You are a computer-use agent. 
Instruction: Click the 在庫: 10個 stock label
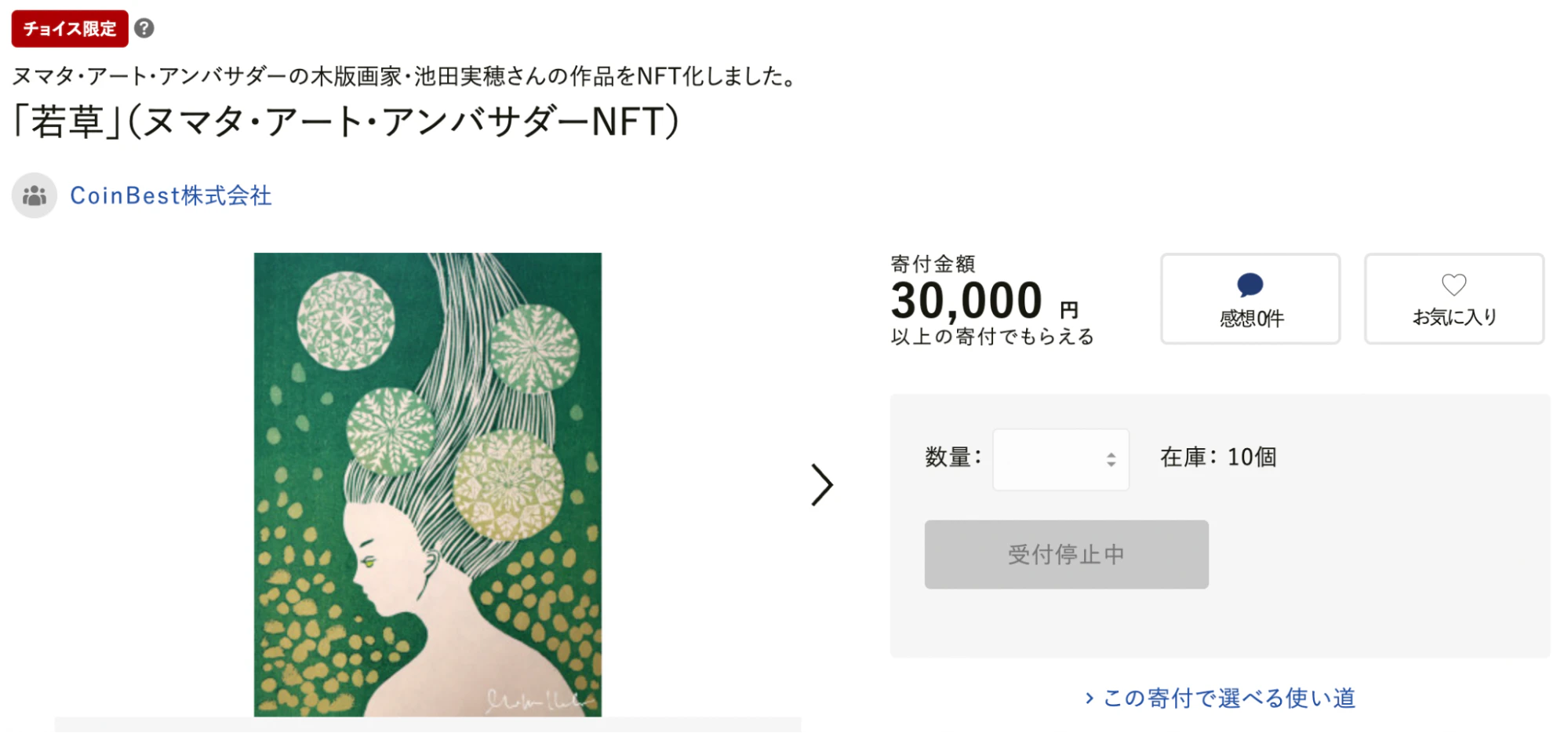click(x=1218, y=457)
